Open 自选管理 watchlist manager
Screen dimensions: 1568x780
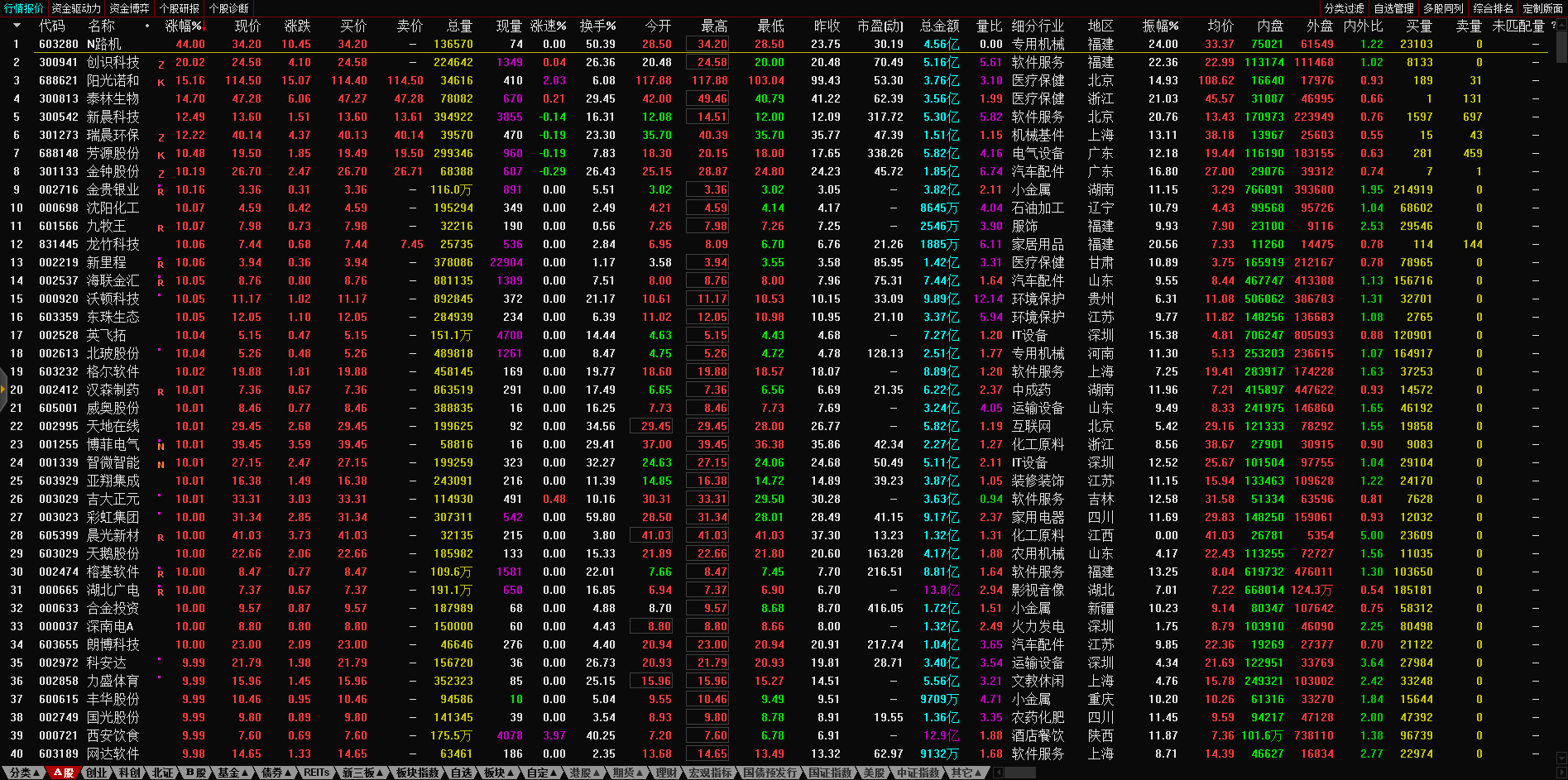1393,8
